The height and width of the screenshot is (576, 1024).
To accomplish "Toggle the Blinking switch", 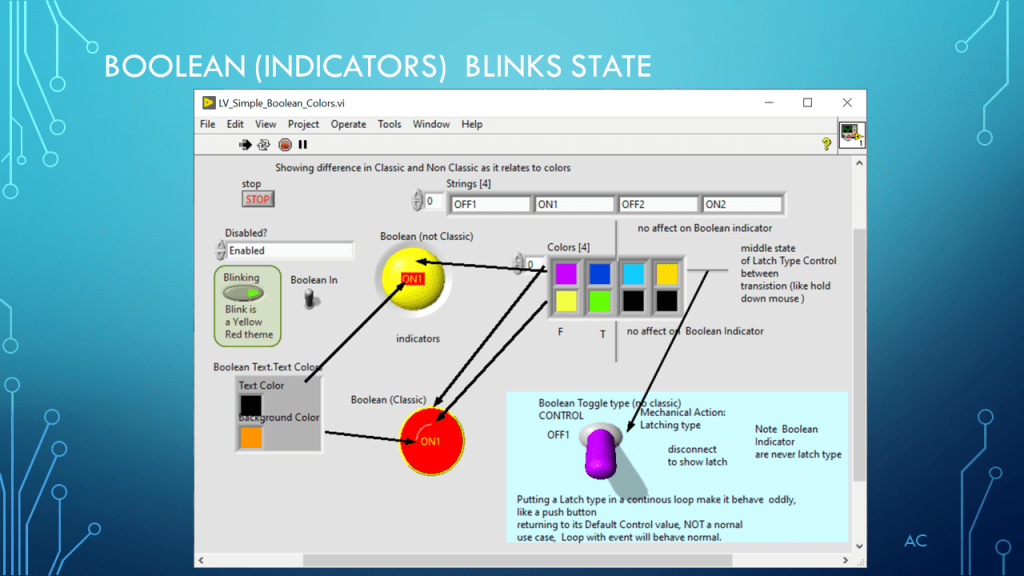I will coord(242,294).
